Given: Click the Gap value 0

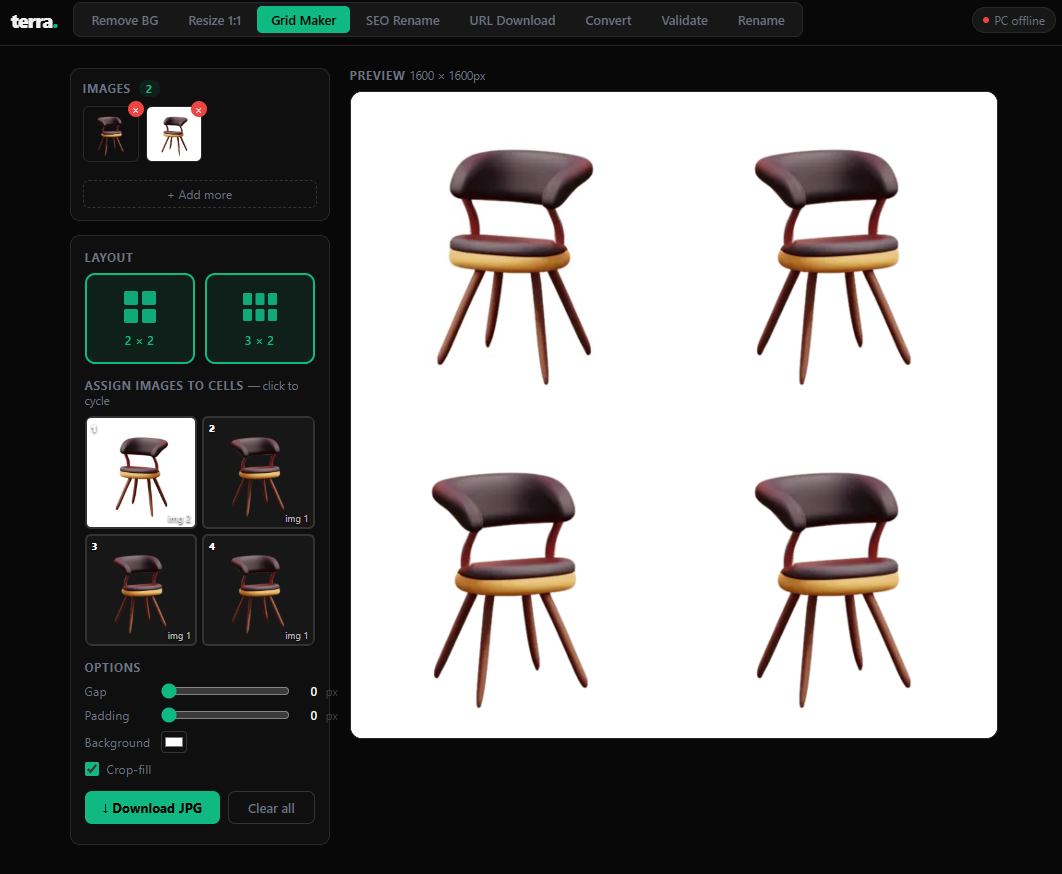Looking at the screenshot, I should click(x=314, y=691).
